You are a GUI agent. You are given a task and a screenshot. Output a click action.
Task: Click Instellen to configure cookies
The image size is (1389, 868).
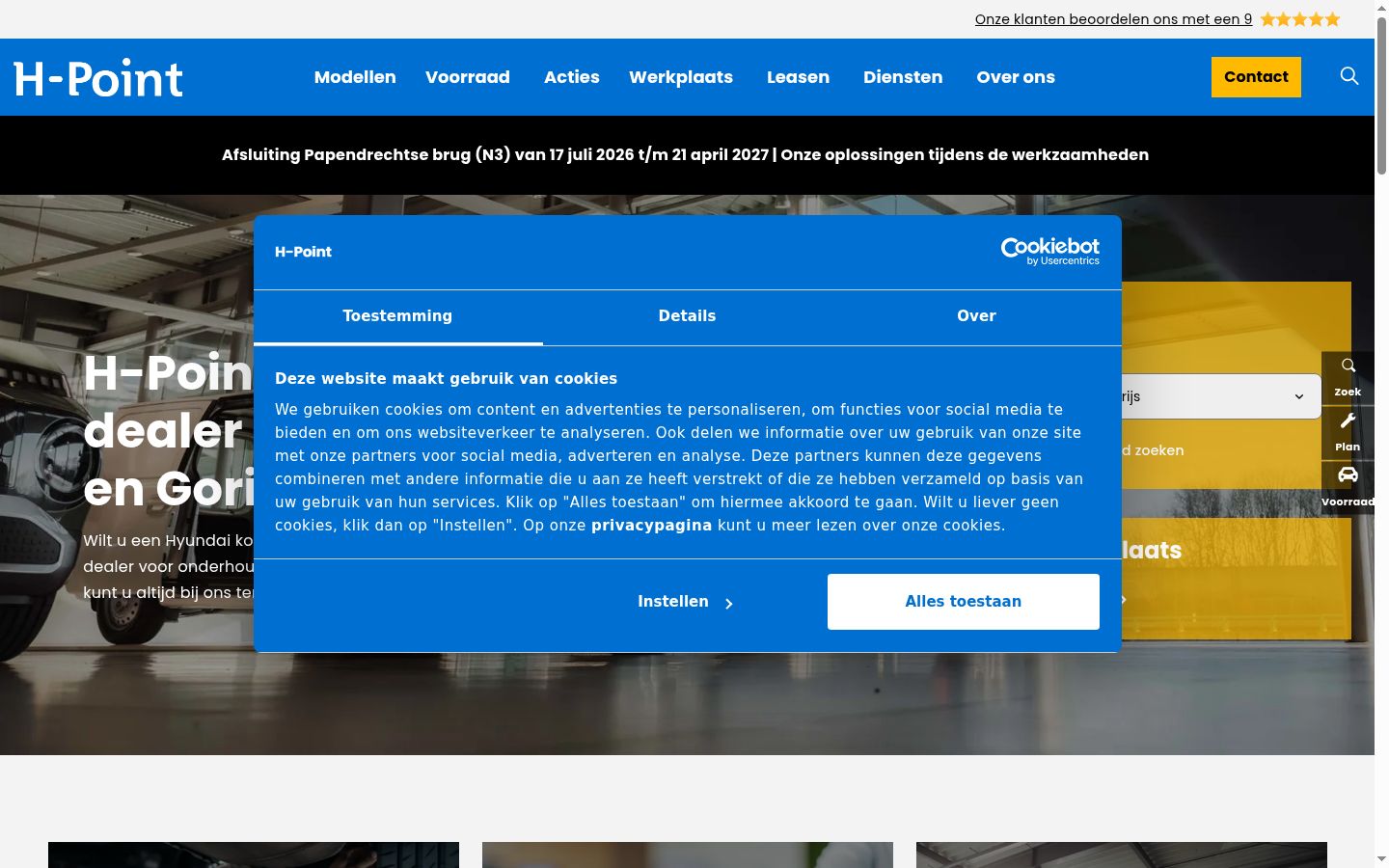(x=685, y=602)
